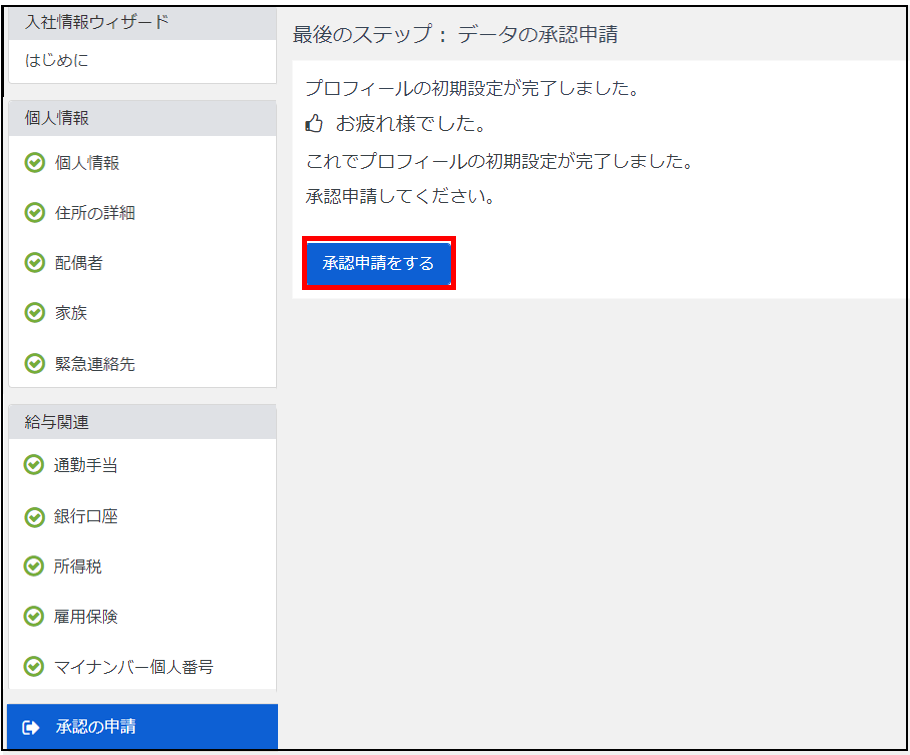Image resolution: width=910 pixels, height=755 pixels.
Task: Click the 最後のステップ：データの承認申請 heading
Action: pos(455,35)
